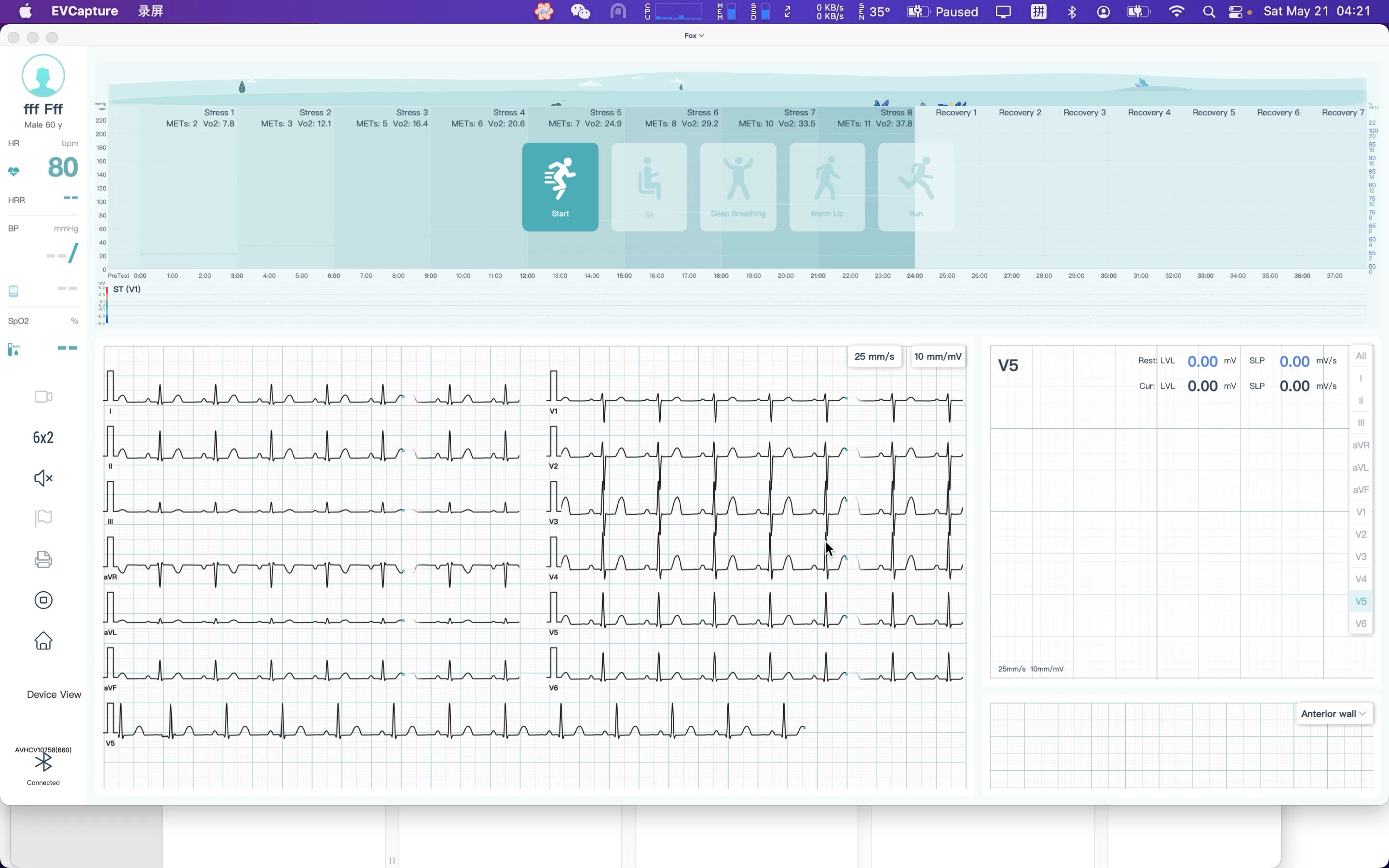1389x868 pixels.
Task: Open Control Center icon
Action: [1236, 12]
